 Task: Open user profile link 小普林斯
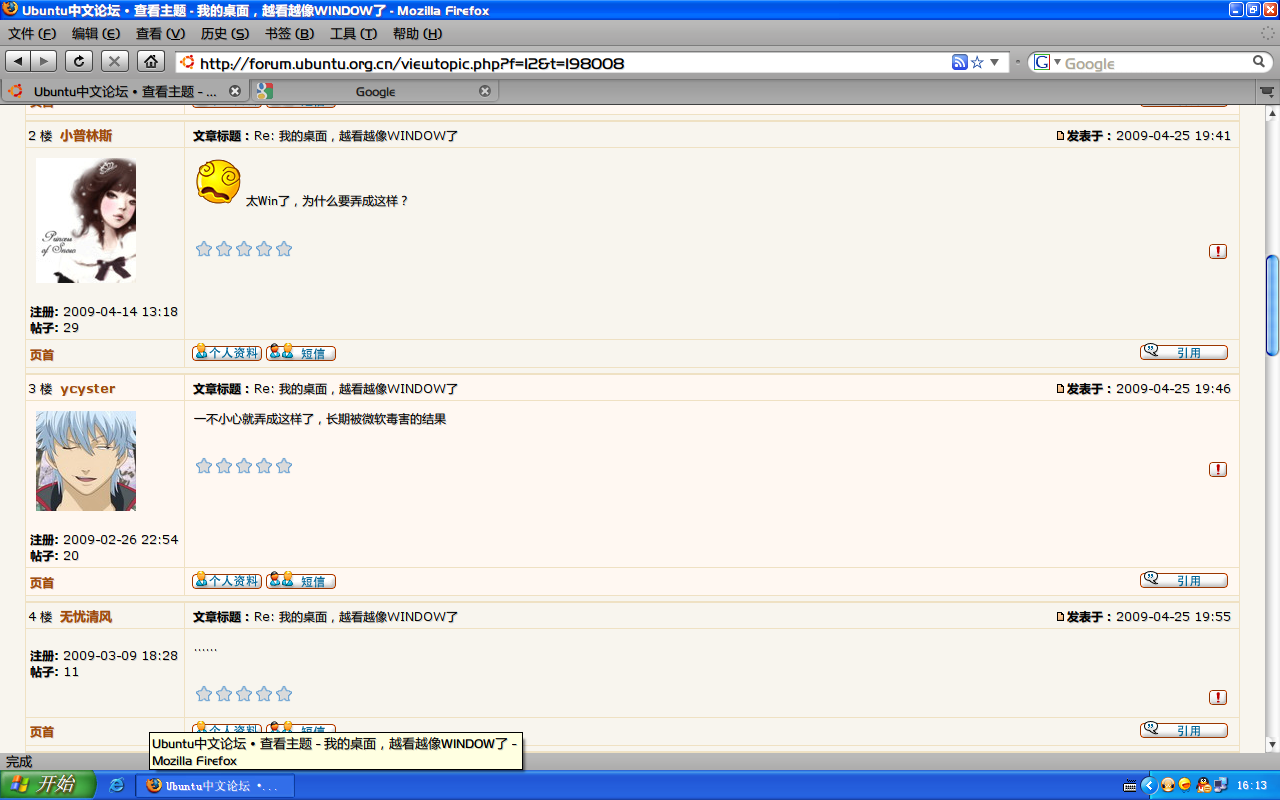click(86, 136)
